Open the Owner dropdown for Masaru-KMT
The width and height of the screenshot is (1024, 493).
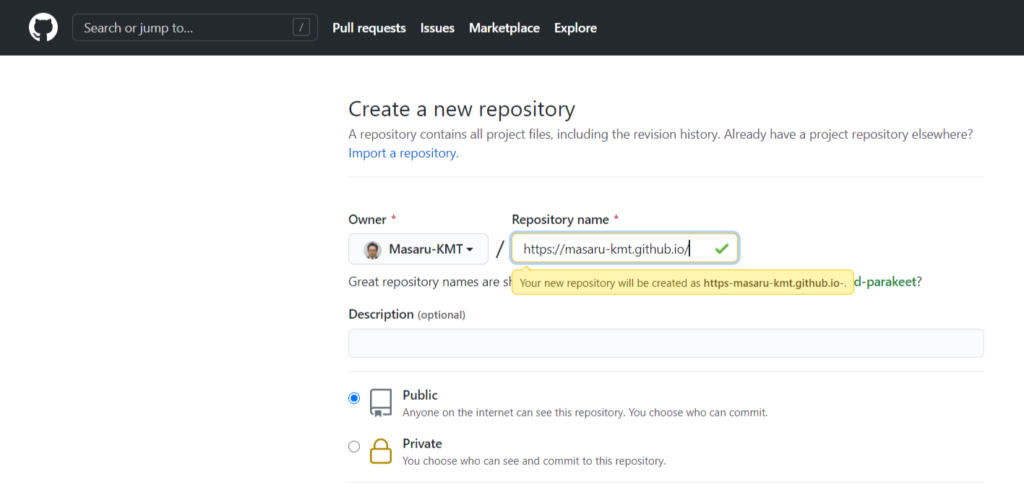418,249
